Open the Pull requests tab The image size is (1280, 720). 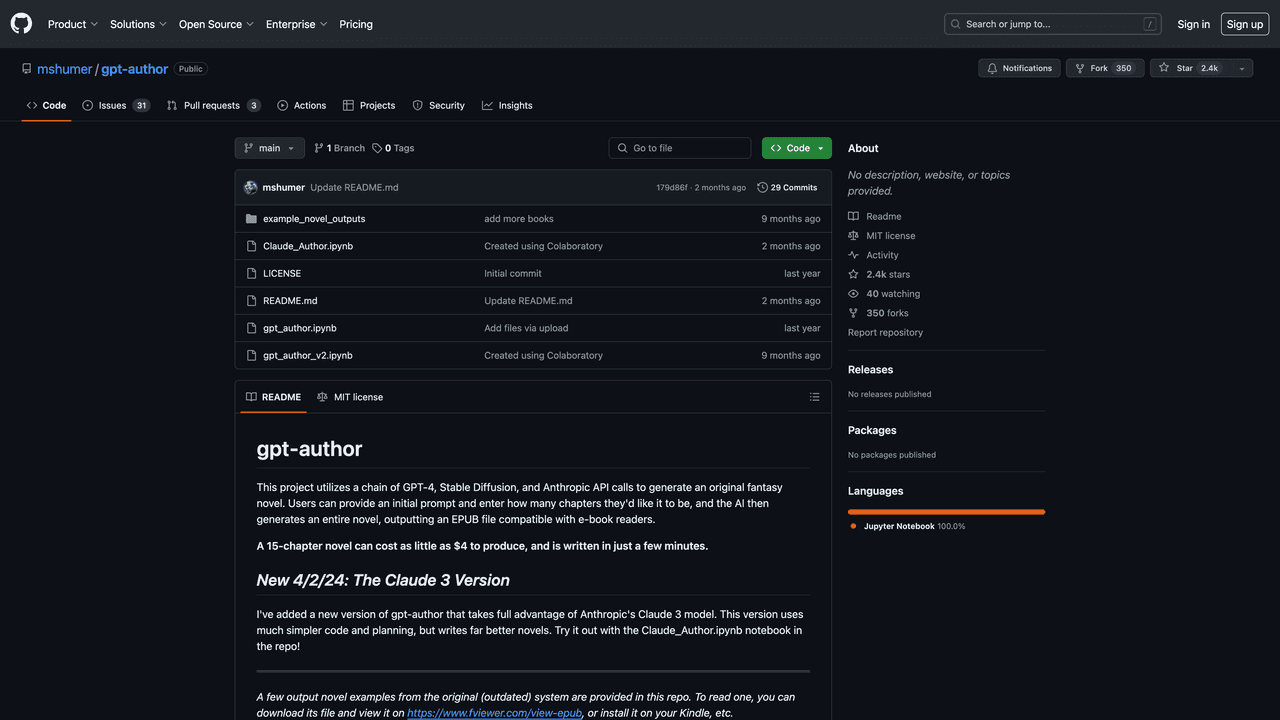point(213,105)
